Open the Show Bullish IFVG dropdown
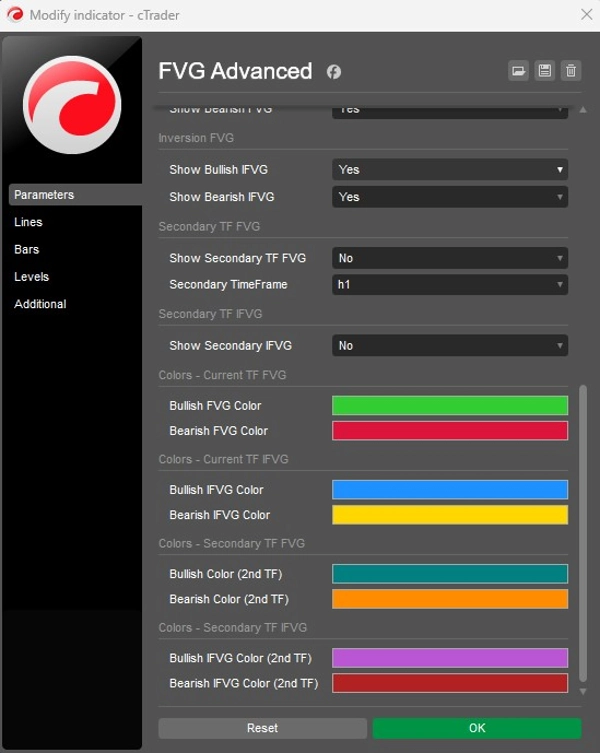The height and width of the screenshot is (753, 600). [450, 170]
